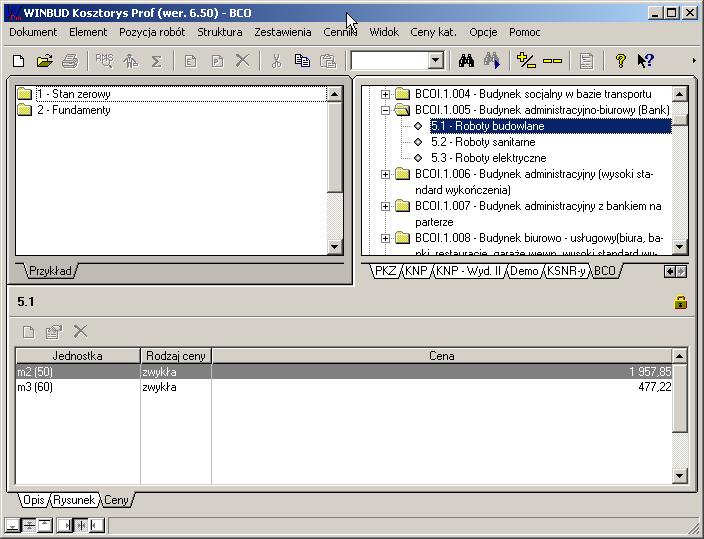
Task: Click the printer icon in the toolbar
Action: tap(70, 61)
